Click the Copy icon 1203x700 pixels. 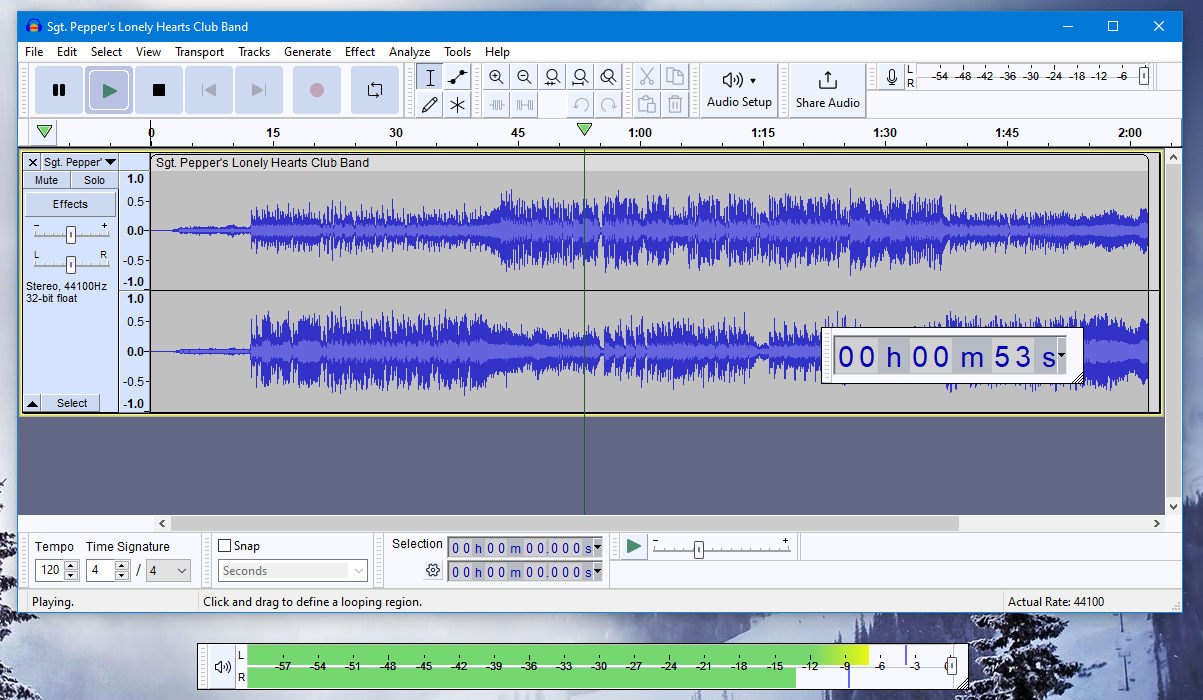675,77
